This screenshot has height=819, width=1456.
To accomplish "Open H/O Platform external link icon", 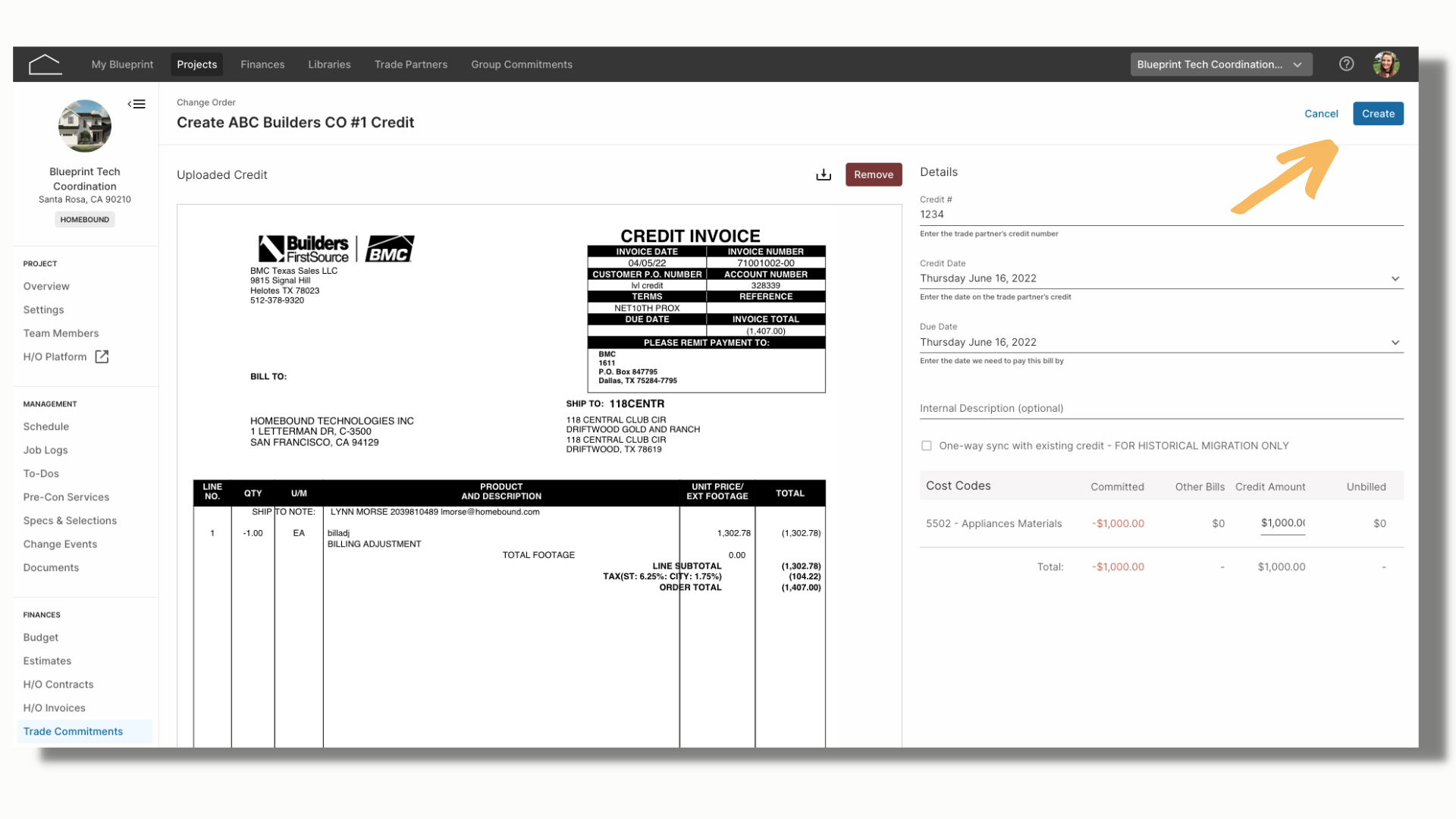I will pyautogui.click(x=102, y=356).
